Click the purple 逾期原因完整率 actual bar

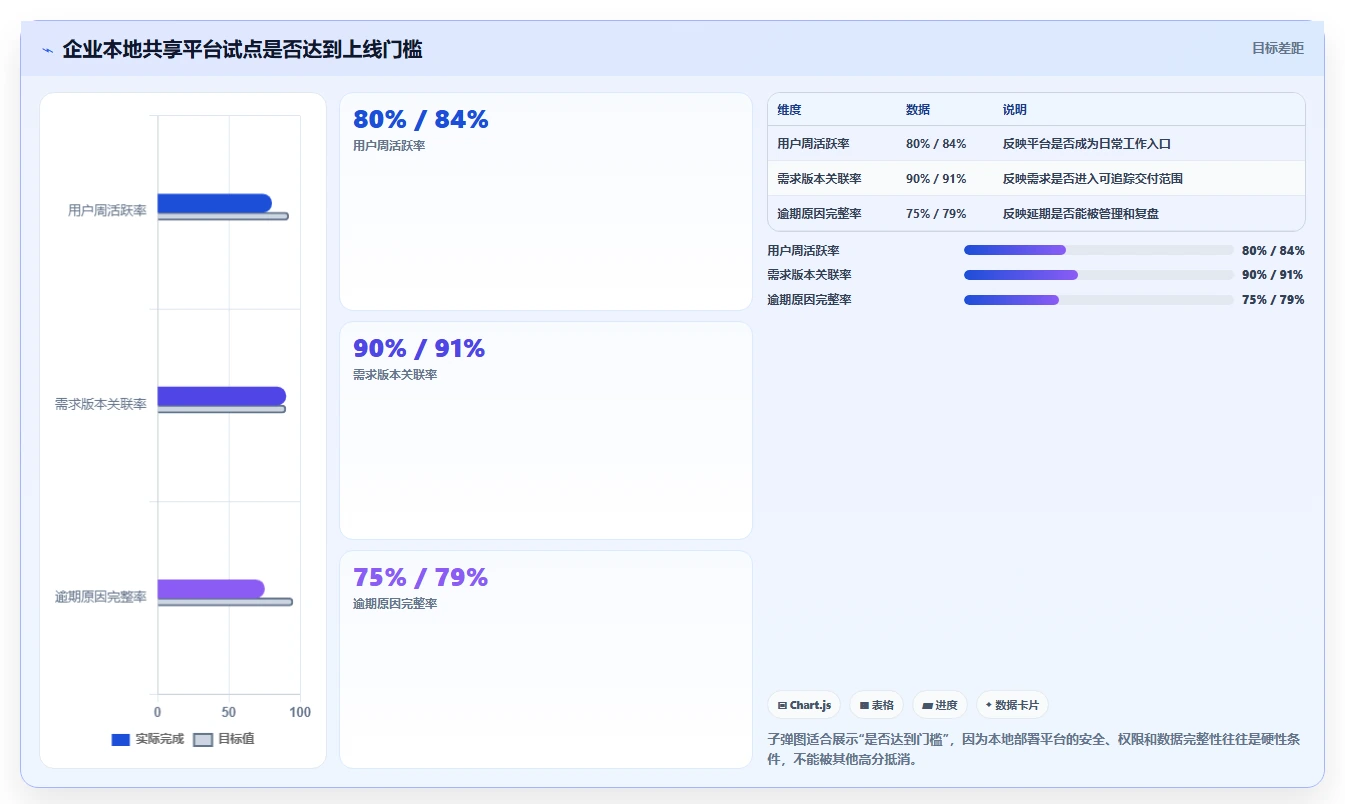[x=211, y=589]
